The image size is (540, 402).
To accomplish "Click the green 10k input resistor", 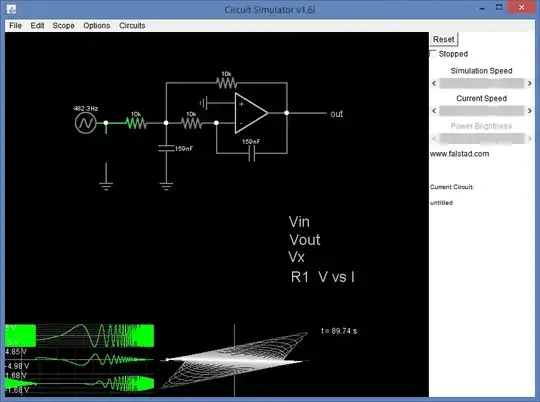I will [x=136, y=123].
